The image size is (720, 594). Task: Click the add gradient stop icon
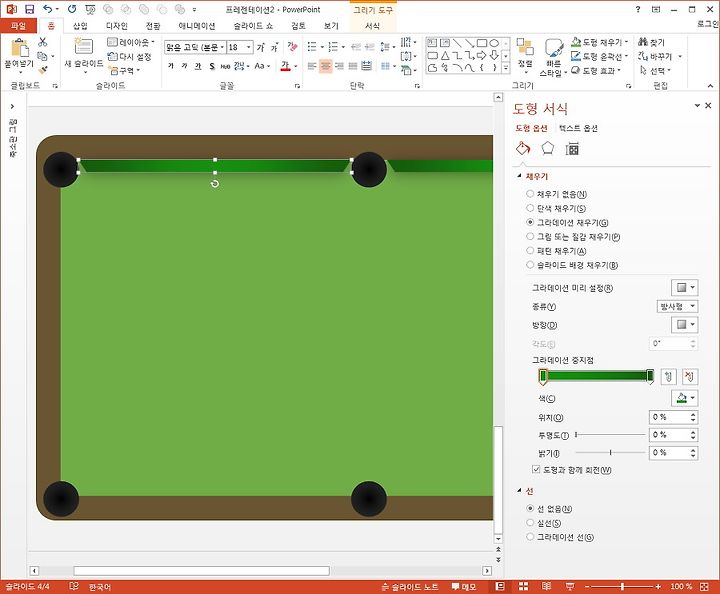pyautogui.click(x=669, y=376)
